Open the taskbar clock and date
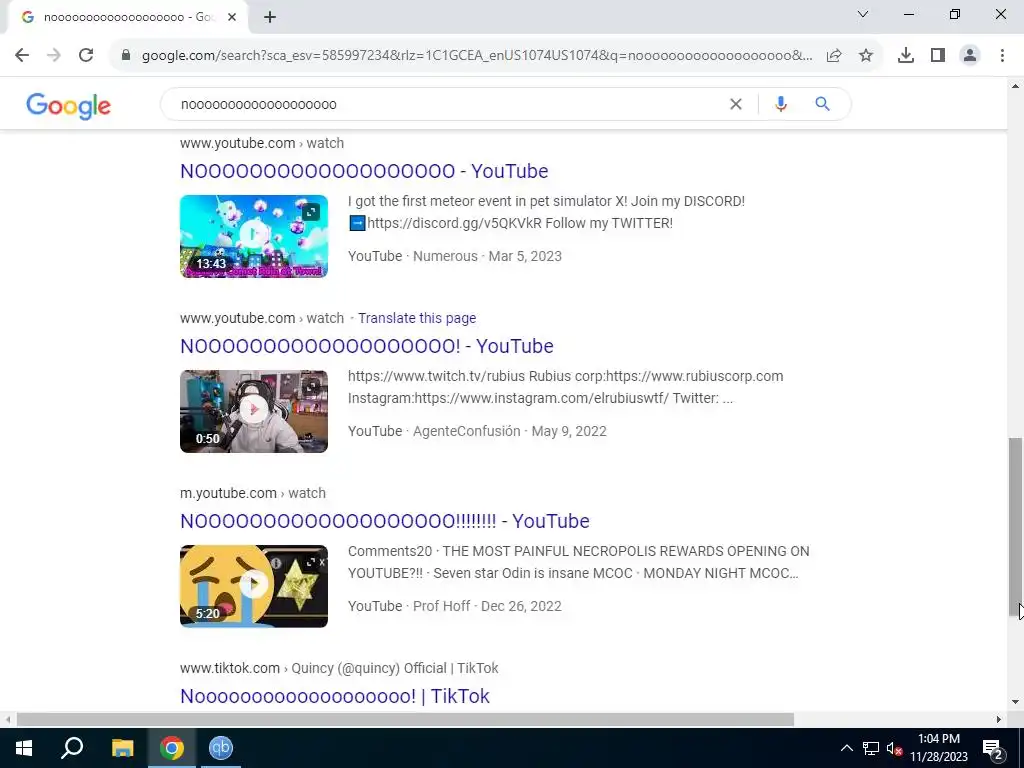 click(939, 748)
